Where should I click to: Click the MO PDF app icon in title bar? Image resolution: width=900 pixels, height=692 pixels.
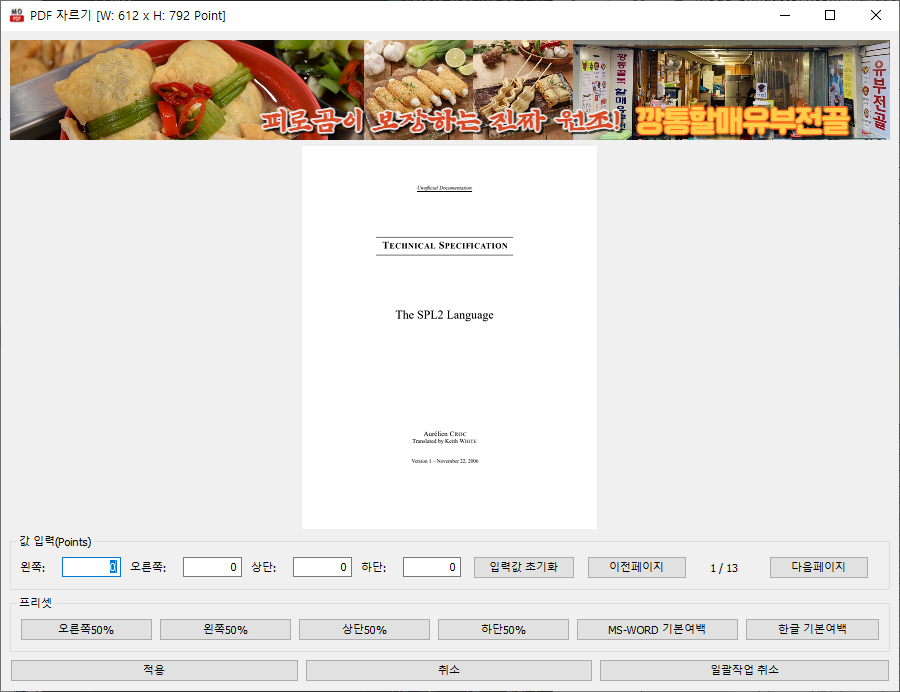(x=17, y=15)
